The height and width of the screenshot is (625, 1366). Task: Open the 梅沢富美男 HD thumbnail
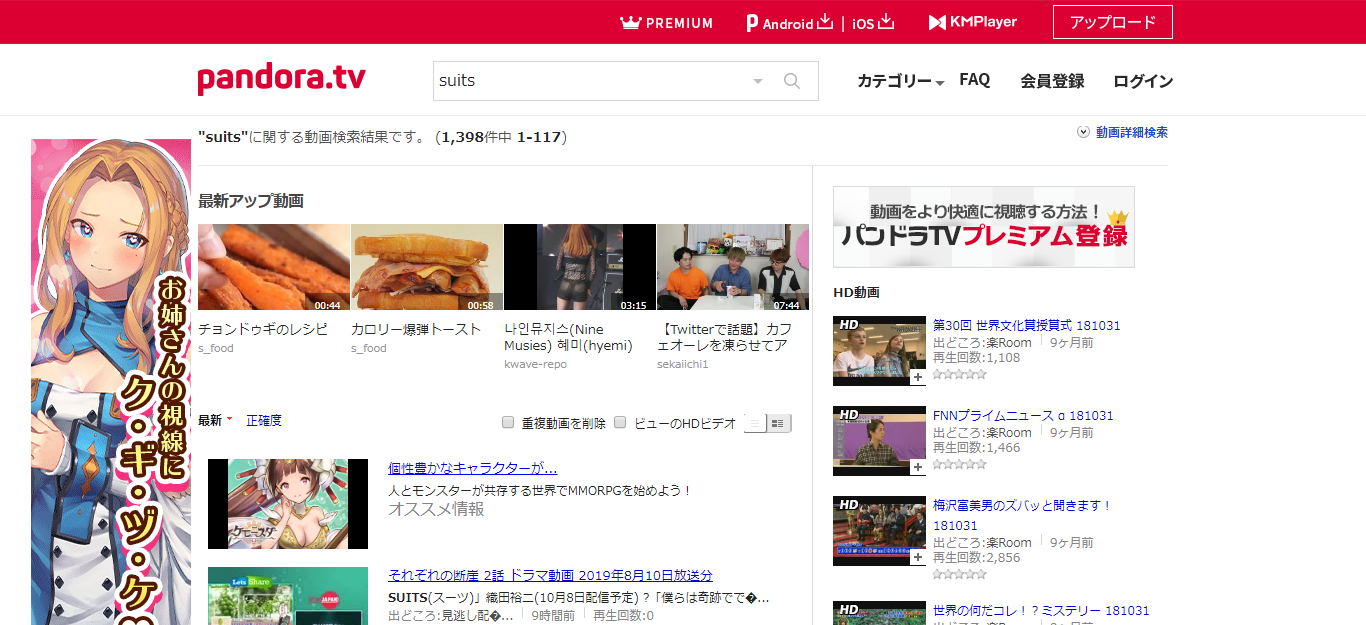pyautogui.click(x=879, y=531)
